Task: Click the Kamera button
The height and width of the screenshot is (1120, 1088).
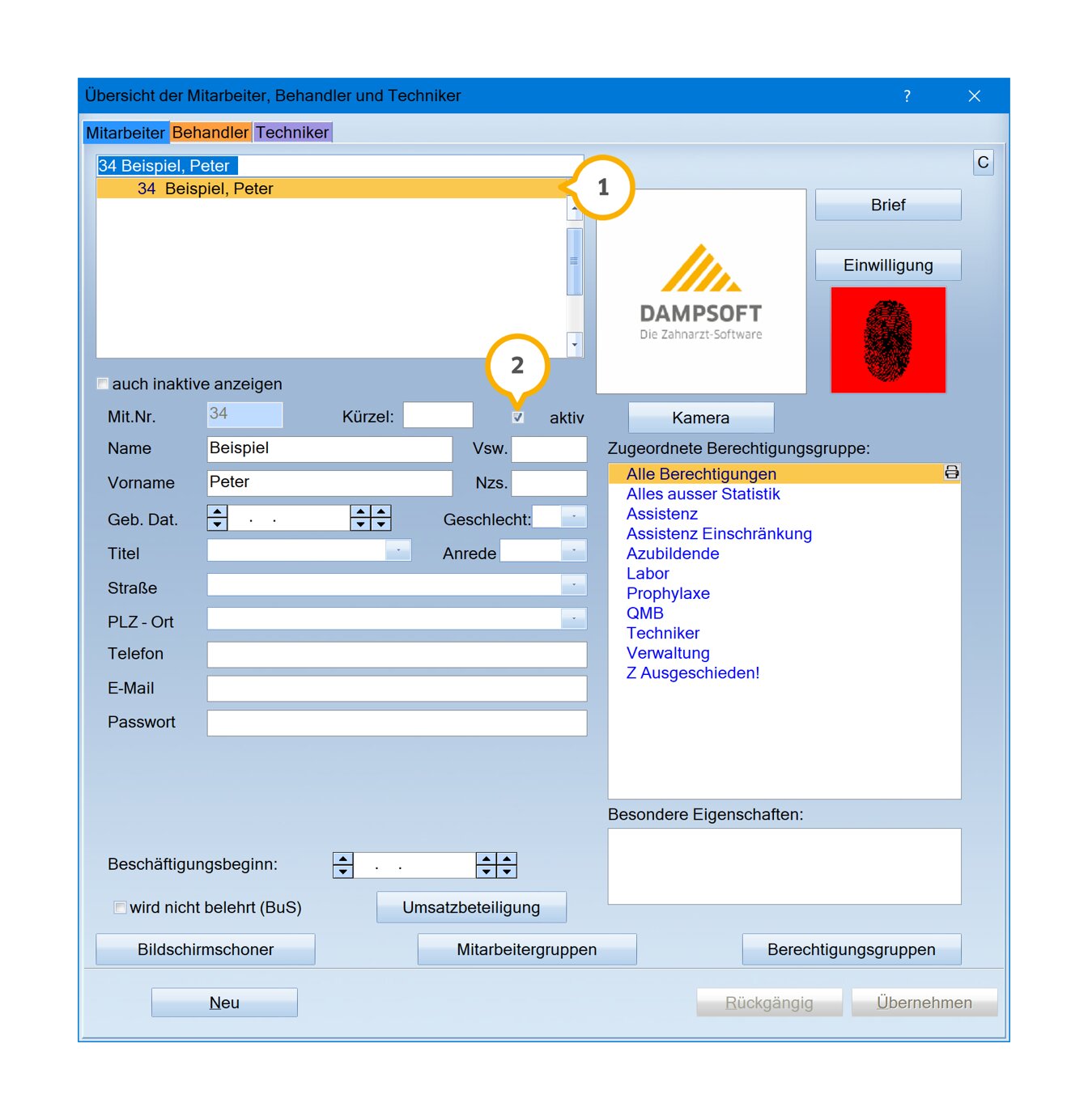Action: 701,418
